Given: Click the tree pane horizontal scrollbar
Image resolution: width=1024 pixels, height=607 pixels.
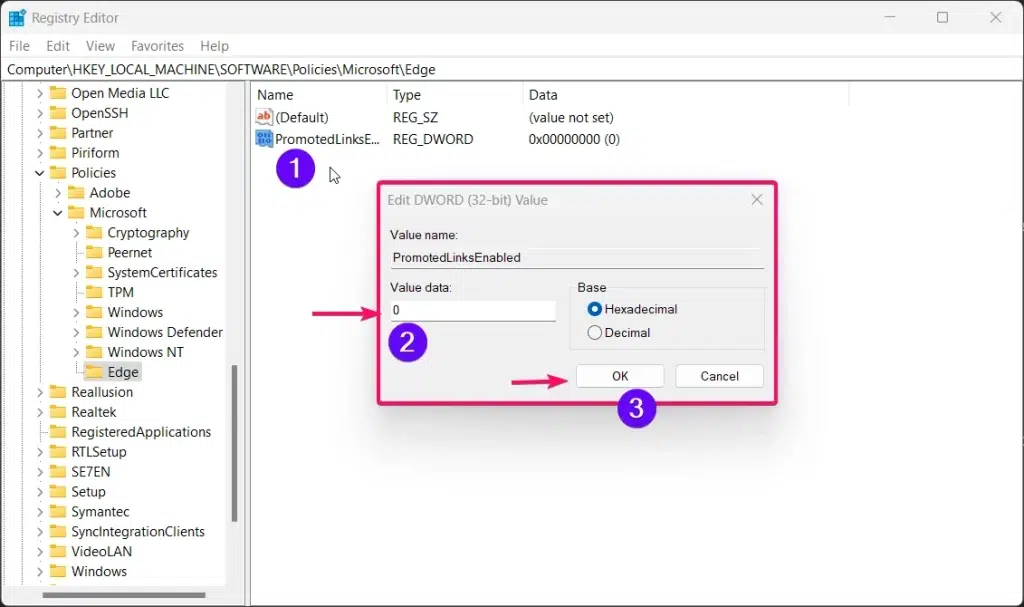Looking at the screenshot, I should pos(124,595).
